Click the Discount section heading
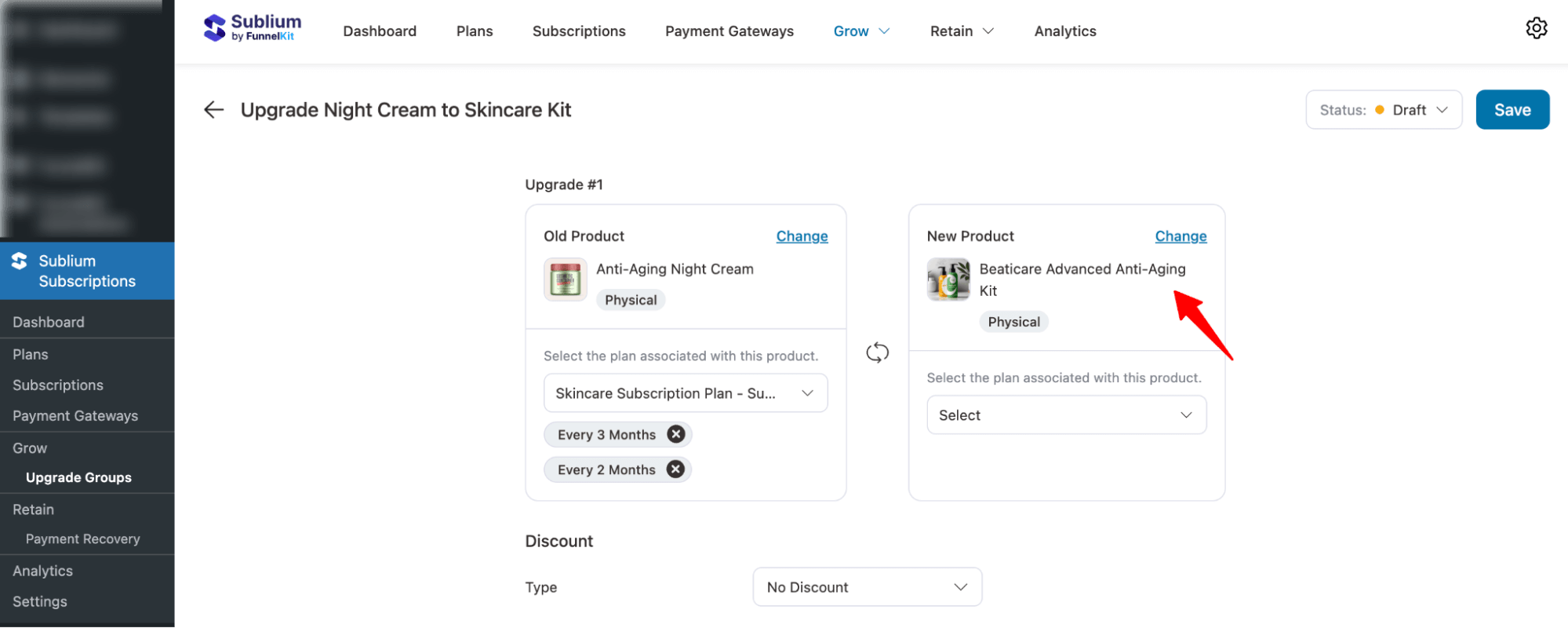Viewport: 1568px width, 628px height. 558,541
